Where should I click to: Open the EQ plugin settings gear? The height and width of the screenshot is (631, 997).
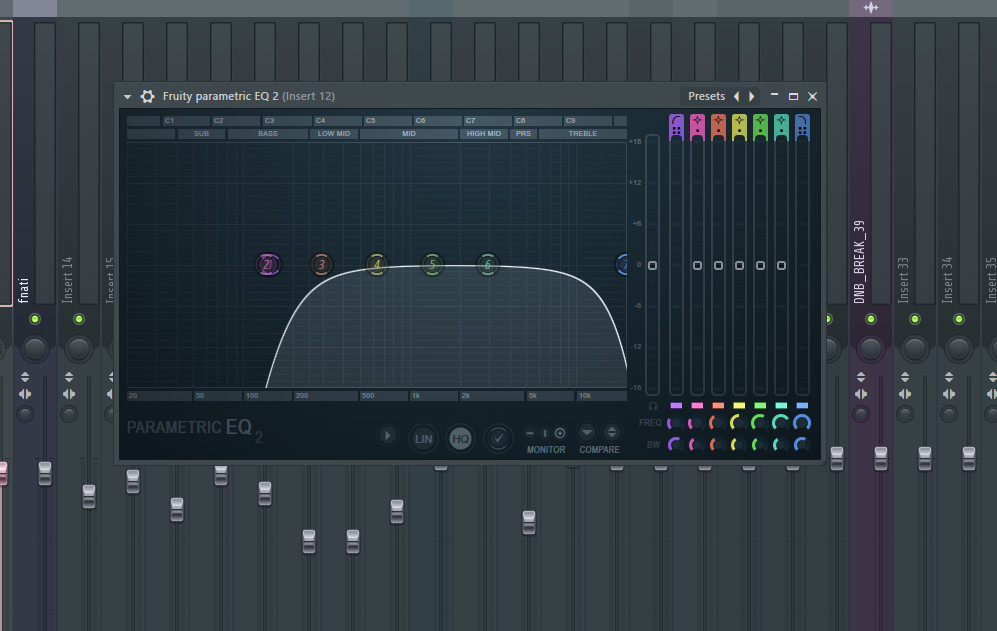(148, 96)
